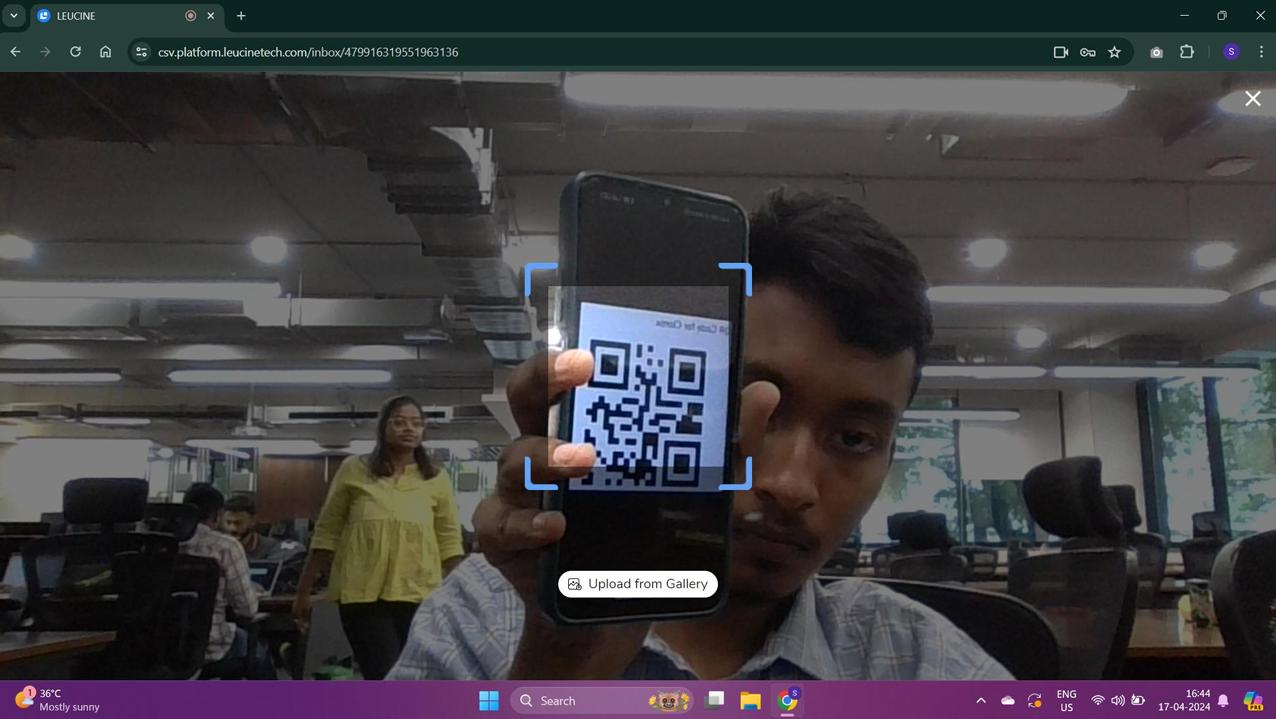
Task: Click the OneDrive cloud tray icon
Action: 1008,700
